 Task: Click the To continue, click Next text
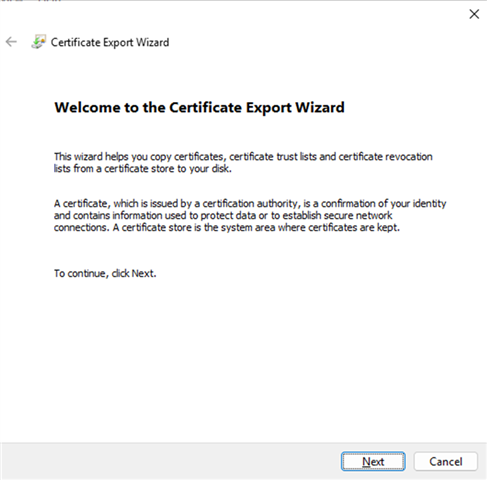pos(105,273)
